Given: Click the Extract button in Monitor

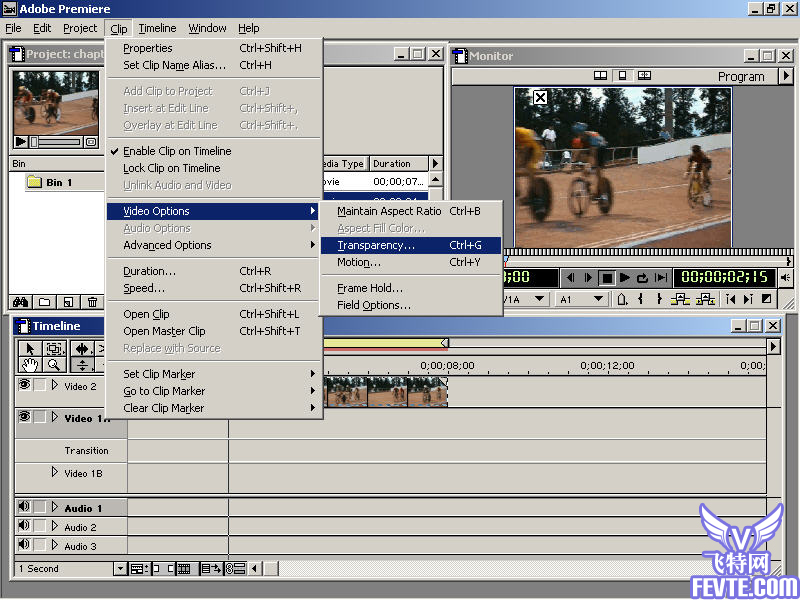Looking at the screenshot, I should [705, 299].
